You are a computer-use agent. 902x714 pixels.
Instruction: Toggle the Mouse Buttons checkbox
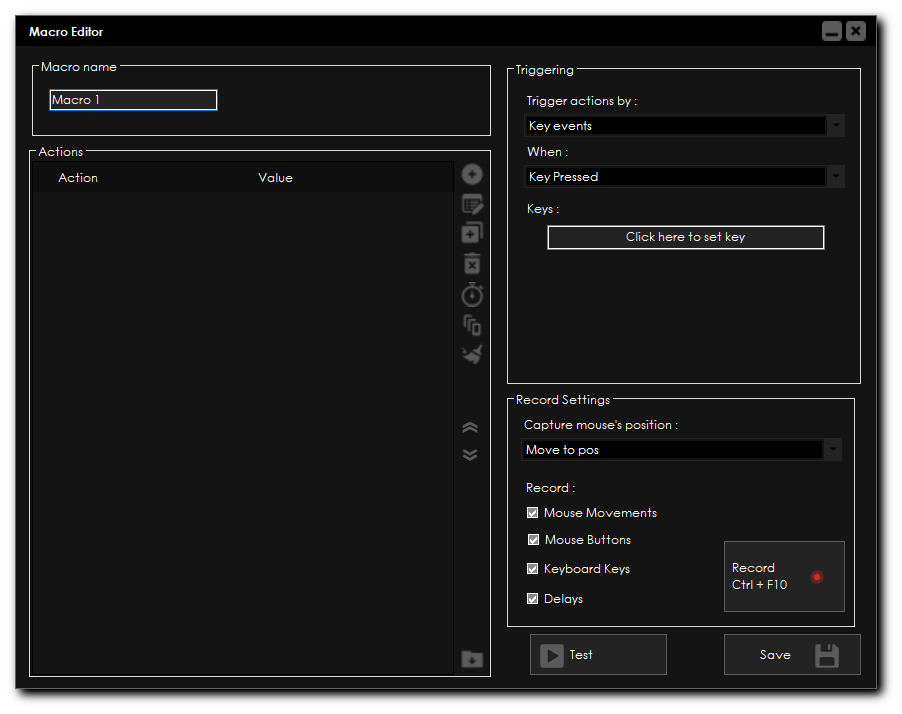tap(533, 540)
